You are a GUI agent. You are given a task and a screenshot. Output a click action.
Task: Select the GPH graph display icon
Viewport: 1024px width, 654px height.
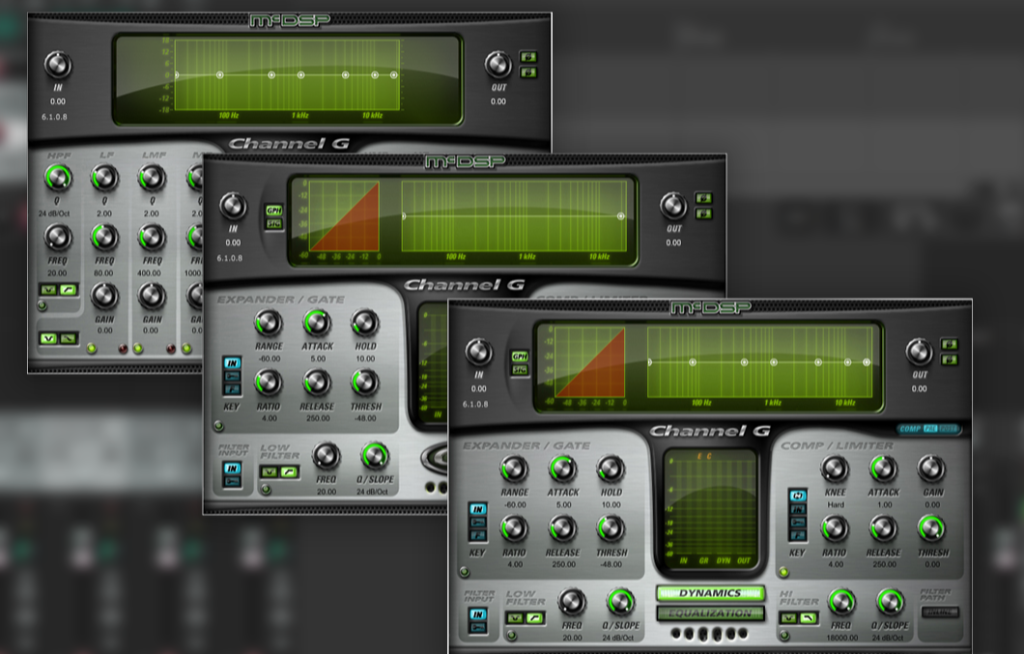(x=518, y=354)
